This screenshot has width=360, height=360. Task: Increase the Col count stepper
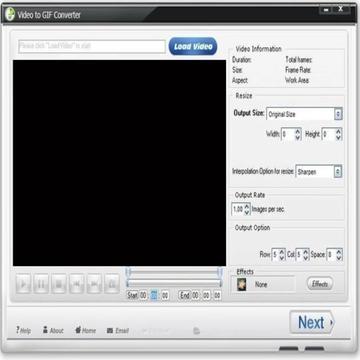click(306, 252)
